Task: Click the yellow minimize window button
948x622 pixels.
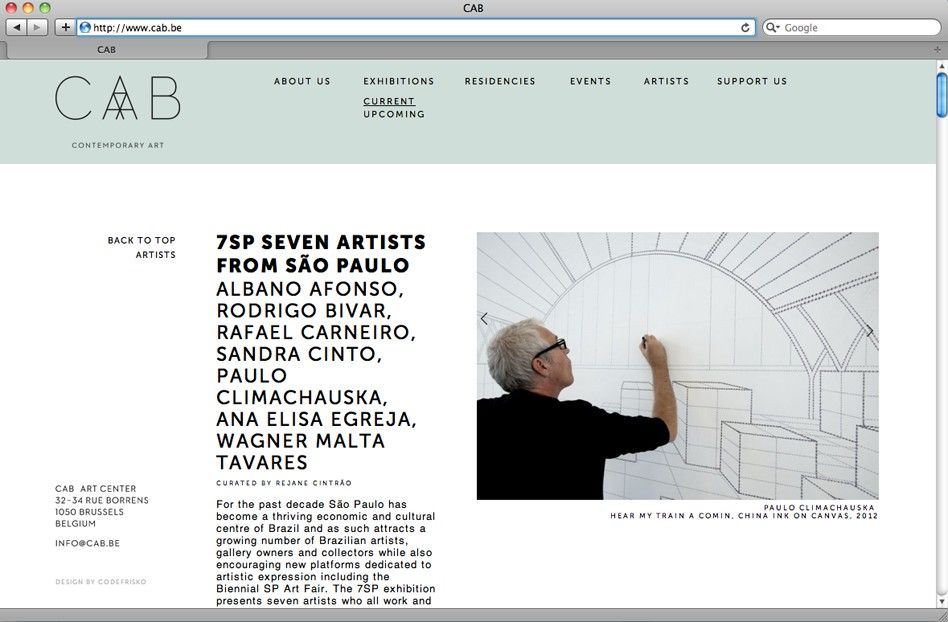Action: click(28, 8)
